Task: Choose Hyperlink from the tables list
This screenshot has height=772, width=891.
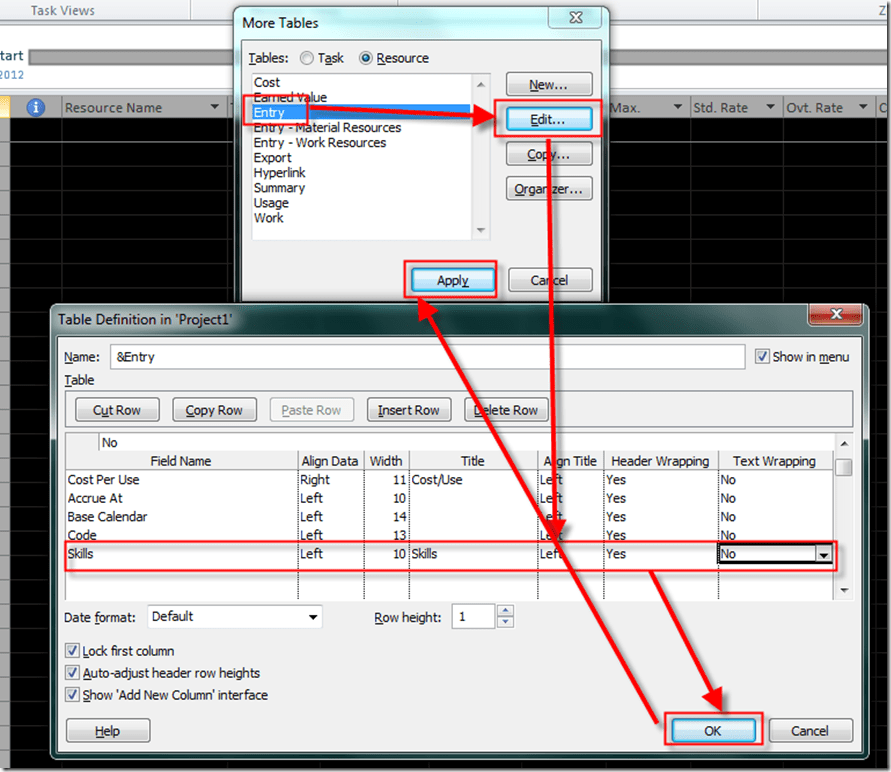Action: [279, 173]
